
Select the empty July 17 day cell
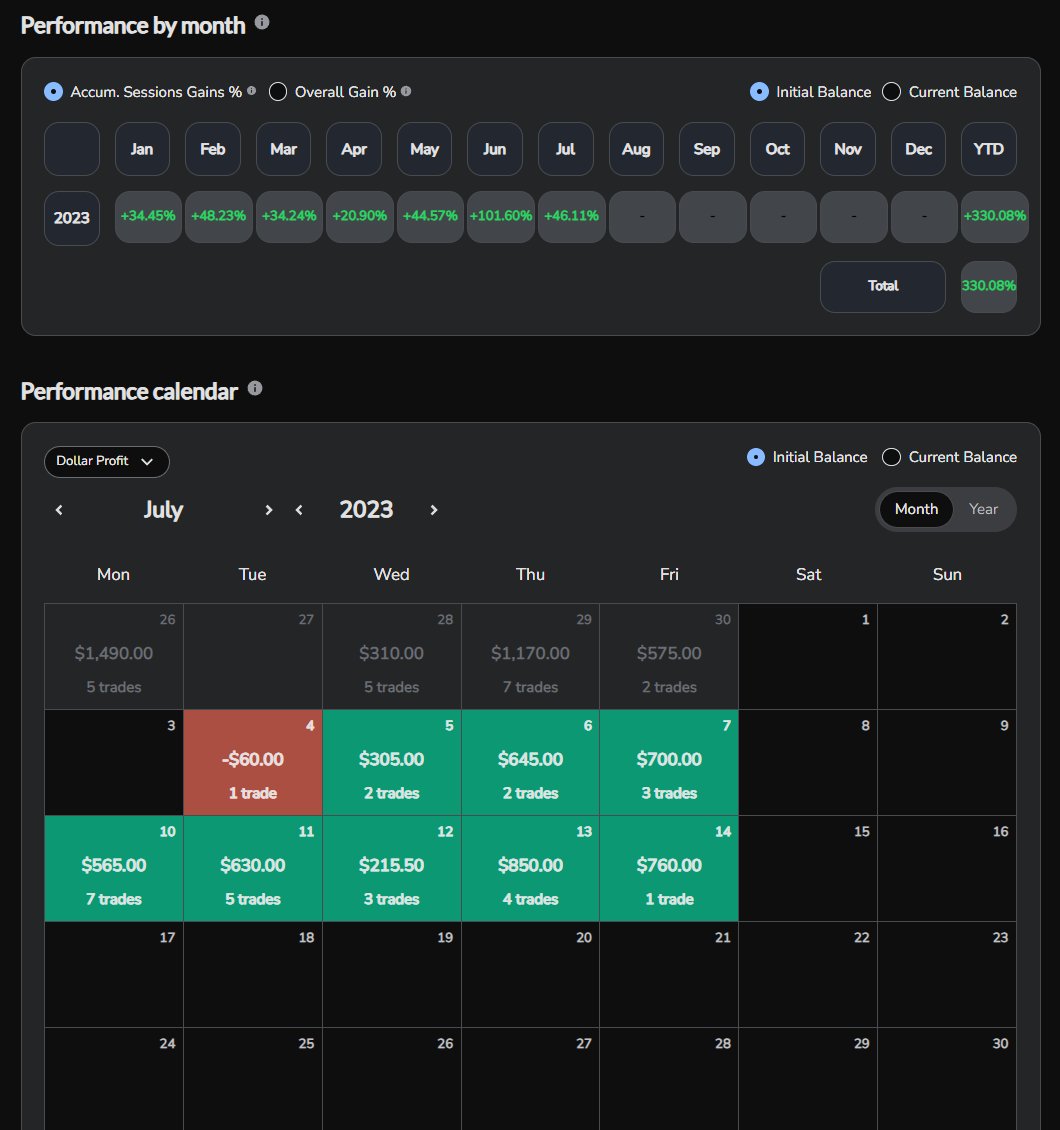(x=114, y=974)
